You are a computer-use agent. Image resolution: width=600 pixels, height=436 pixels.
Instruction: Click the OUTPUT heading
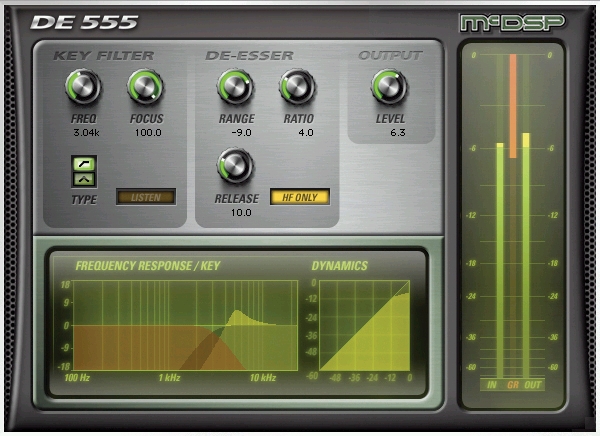(390, 56)
